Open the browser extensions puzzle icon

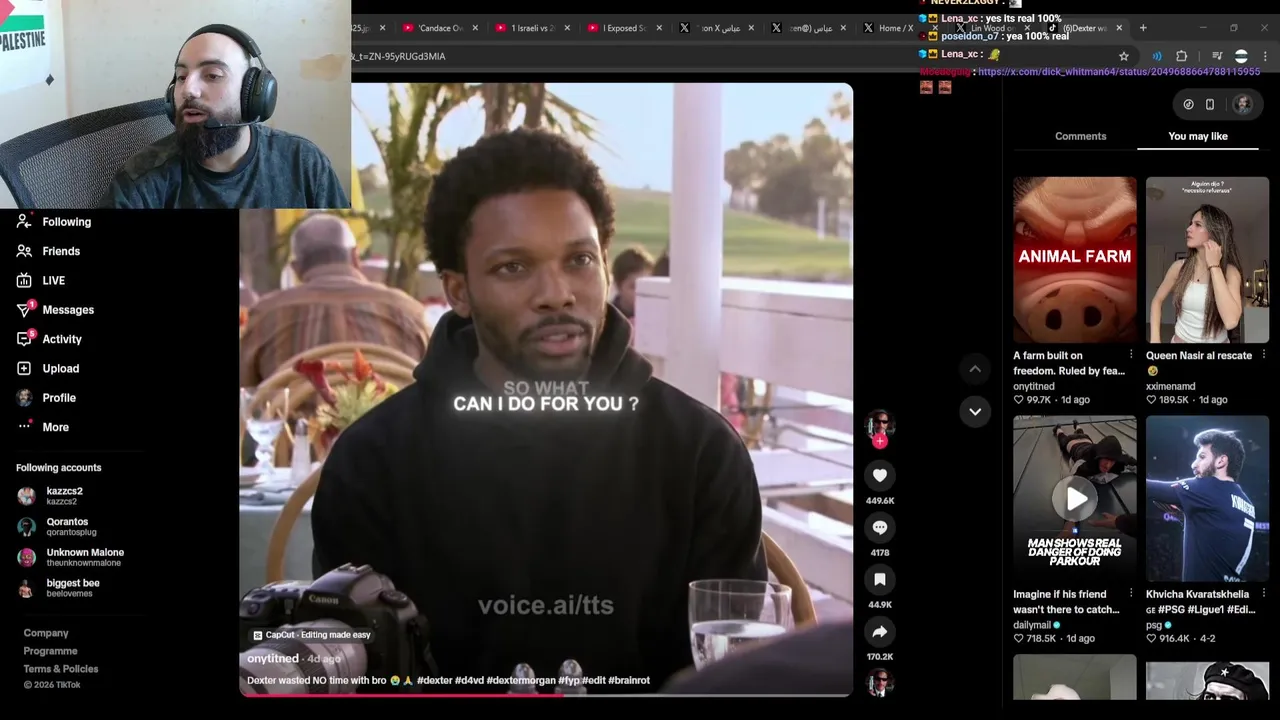click(1181, 56)
